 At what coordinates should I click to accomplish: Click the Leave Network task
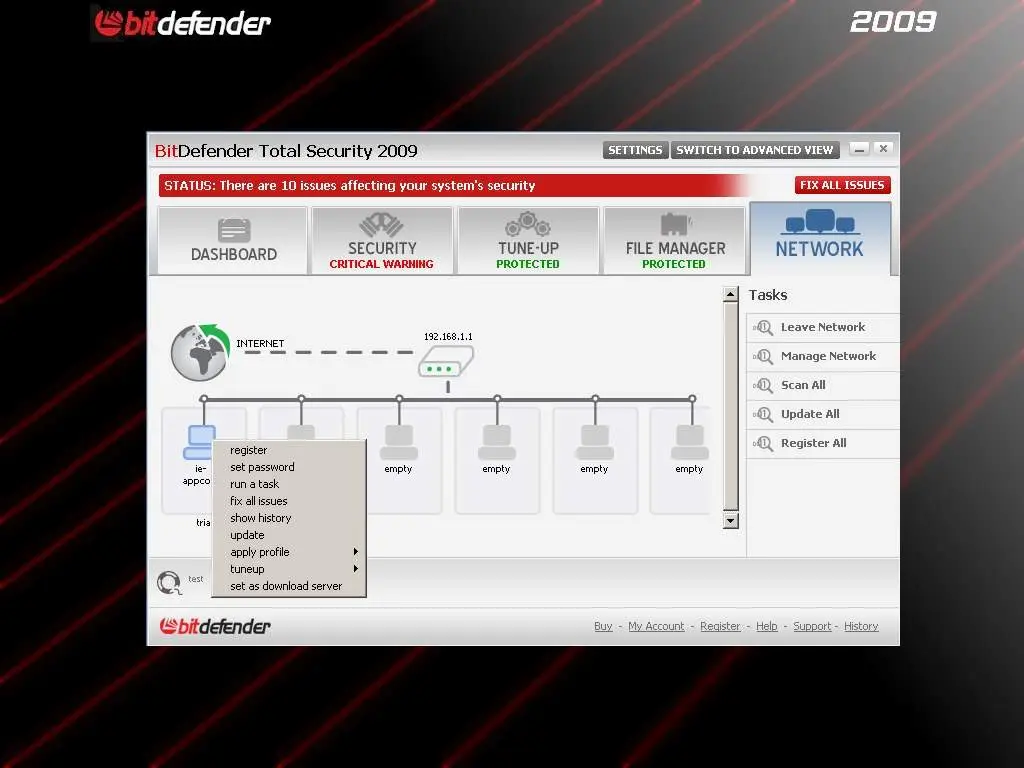coord(823,327)
